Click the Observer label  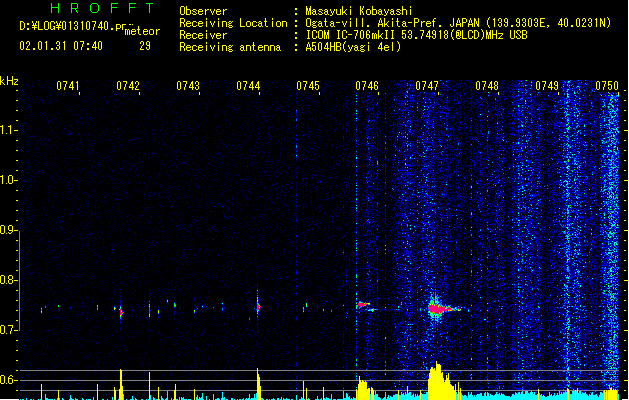[x=203, y=11]
